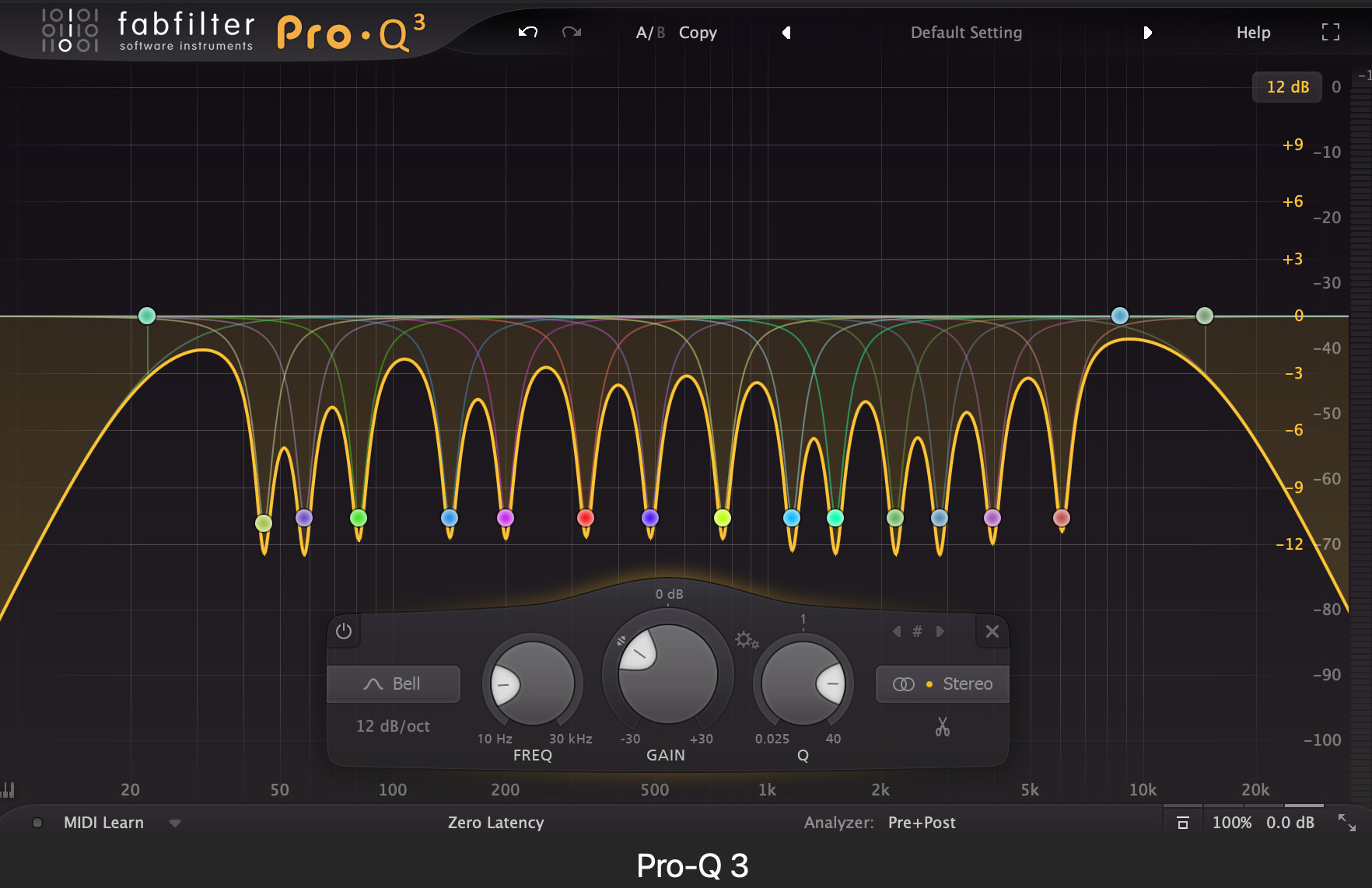The height and width of the screenshot is (888, 1372).
Task: Click the Redo arrow icon
Action: click(x=572, y=32)
